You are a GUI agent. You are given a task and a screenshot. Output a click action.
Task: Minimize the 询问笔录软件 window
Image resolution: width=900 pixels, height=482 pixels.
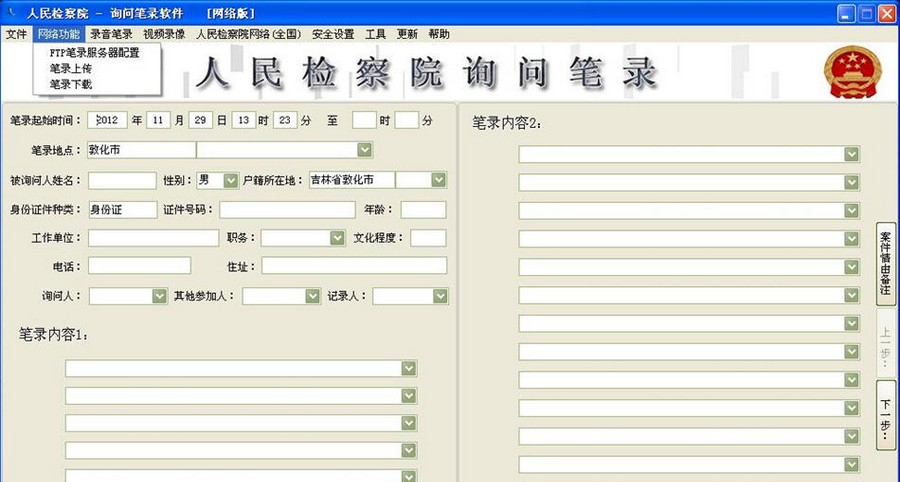coord(847,13)
